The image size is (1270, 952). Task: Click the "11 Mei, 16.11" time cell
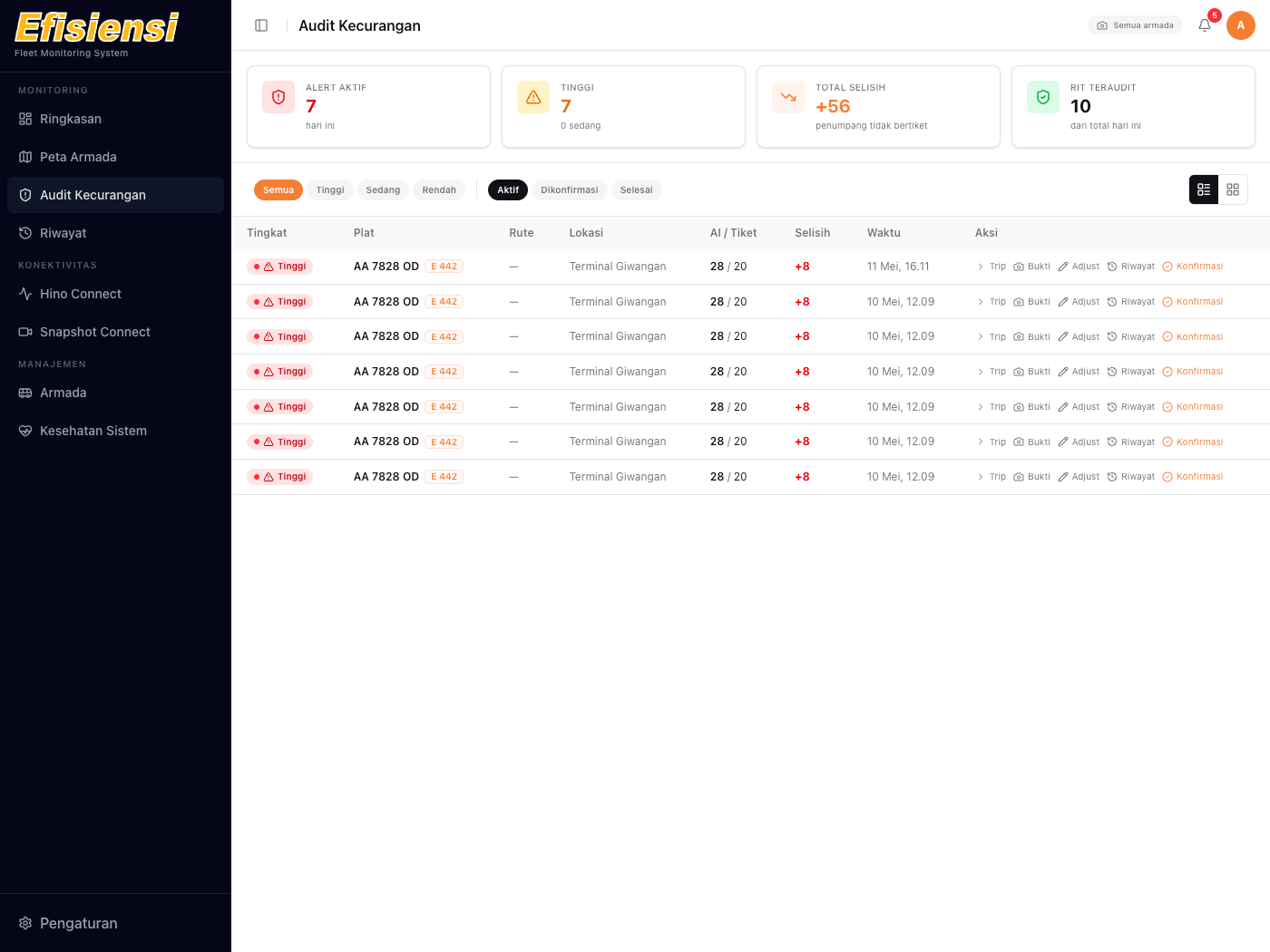898,267
